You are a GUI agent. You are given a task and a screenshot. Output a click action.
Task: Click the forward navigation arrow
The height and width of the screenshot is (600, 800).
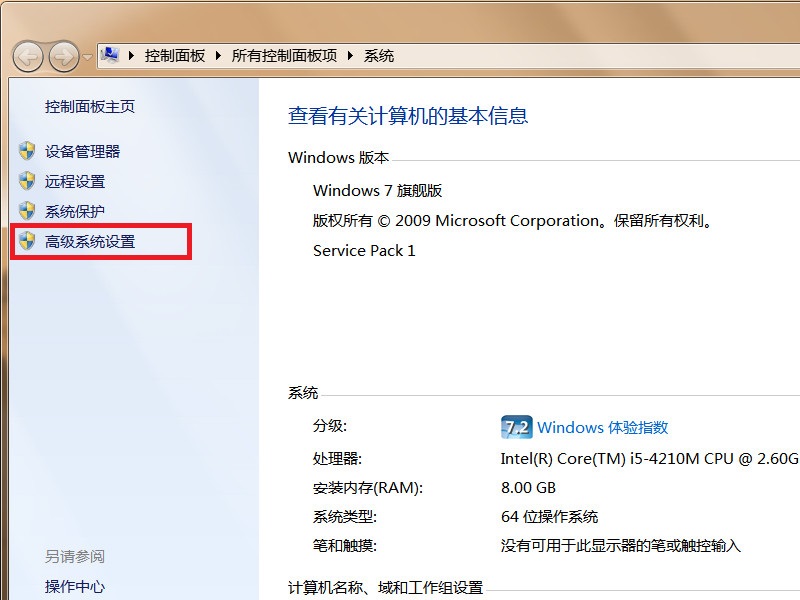click(62, 57)
